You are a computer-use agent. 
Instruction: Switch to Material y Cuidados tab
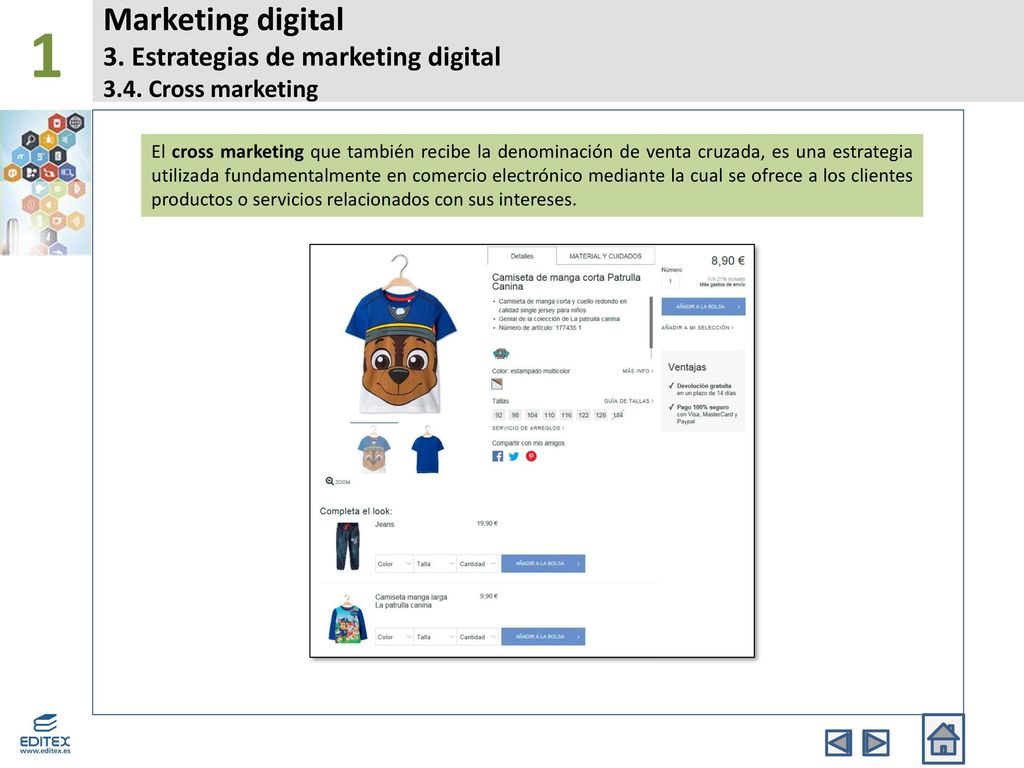tap(605, 256)
